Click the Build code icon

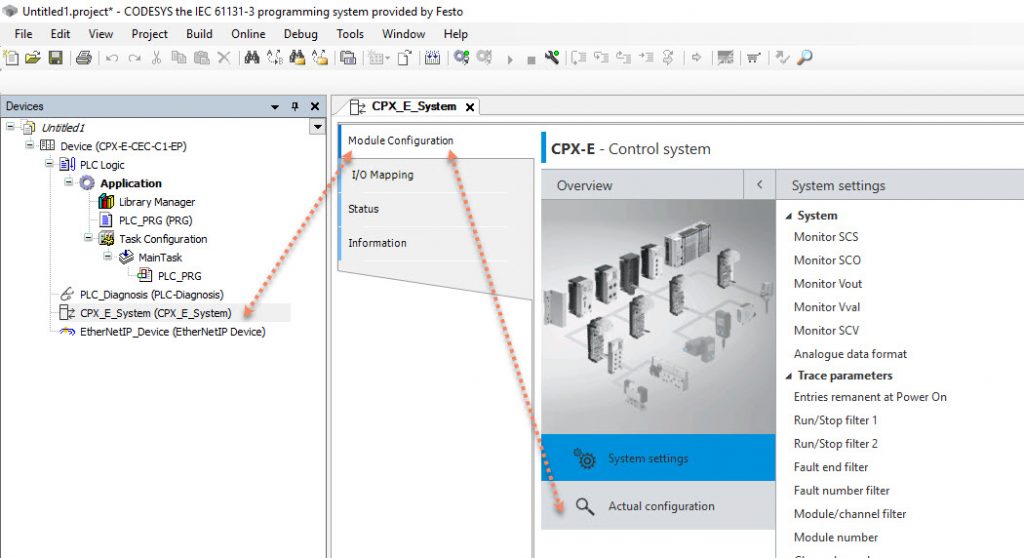tap(432, 58)
